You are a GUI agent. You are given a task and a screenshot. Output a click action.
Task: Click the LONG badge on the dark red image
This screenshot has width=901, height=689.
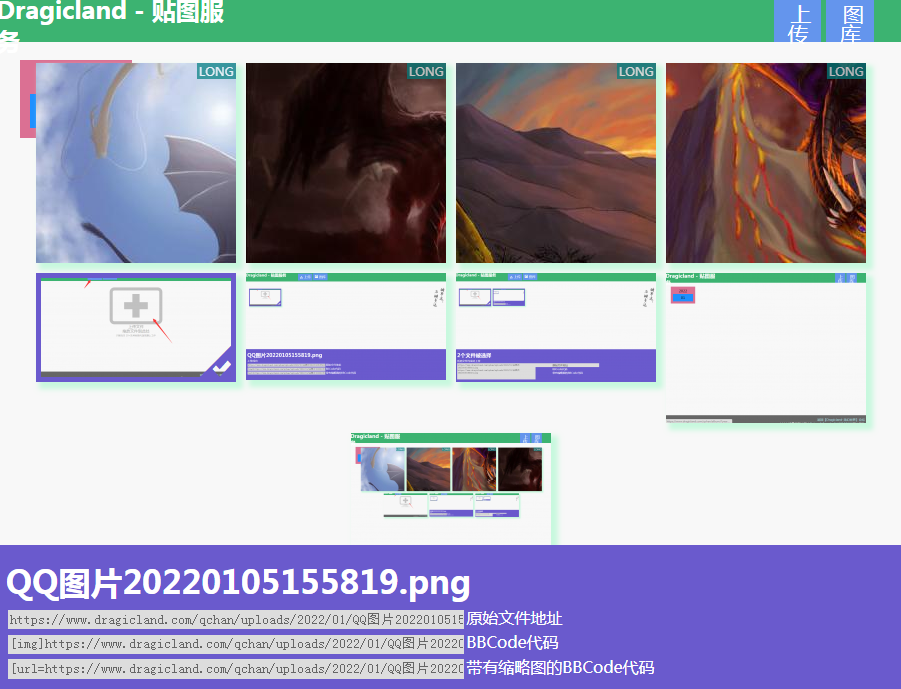[x=426, y=71]
